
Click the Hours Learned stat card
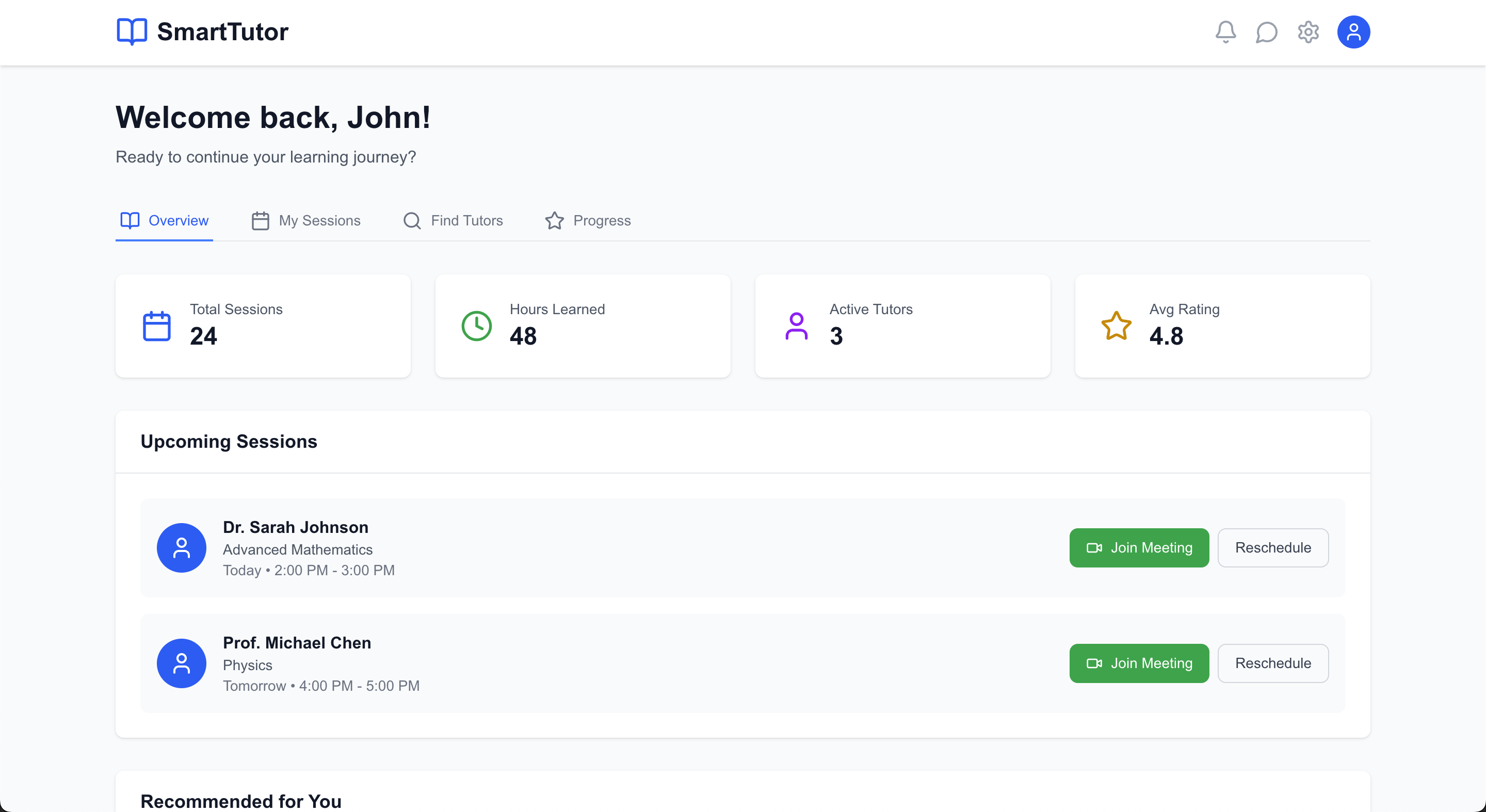(583, 326)
